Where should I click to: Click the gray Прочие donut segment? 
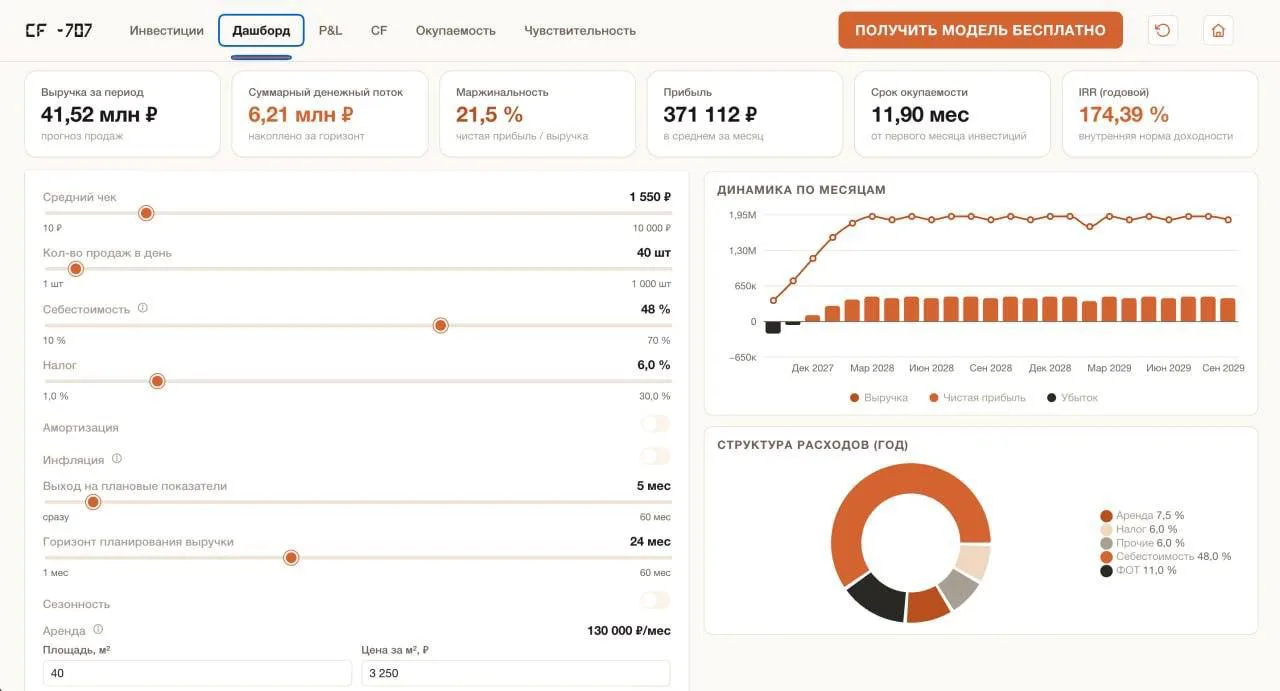click(958, 589)
